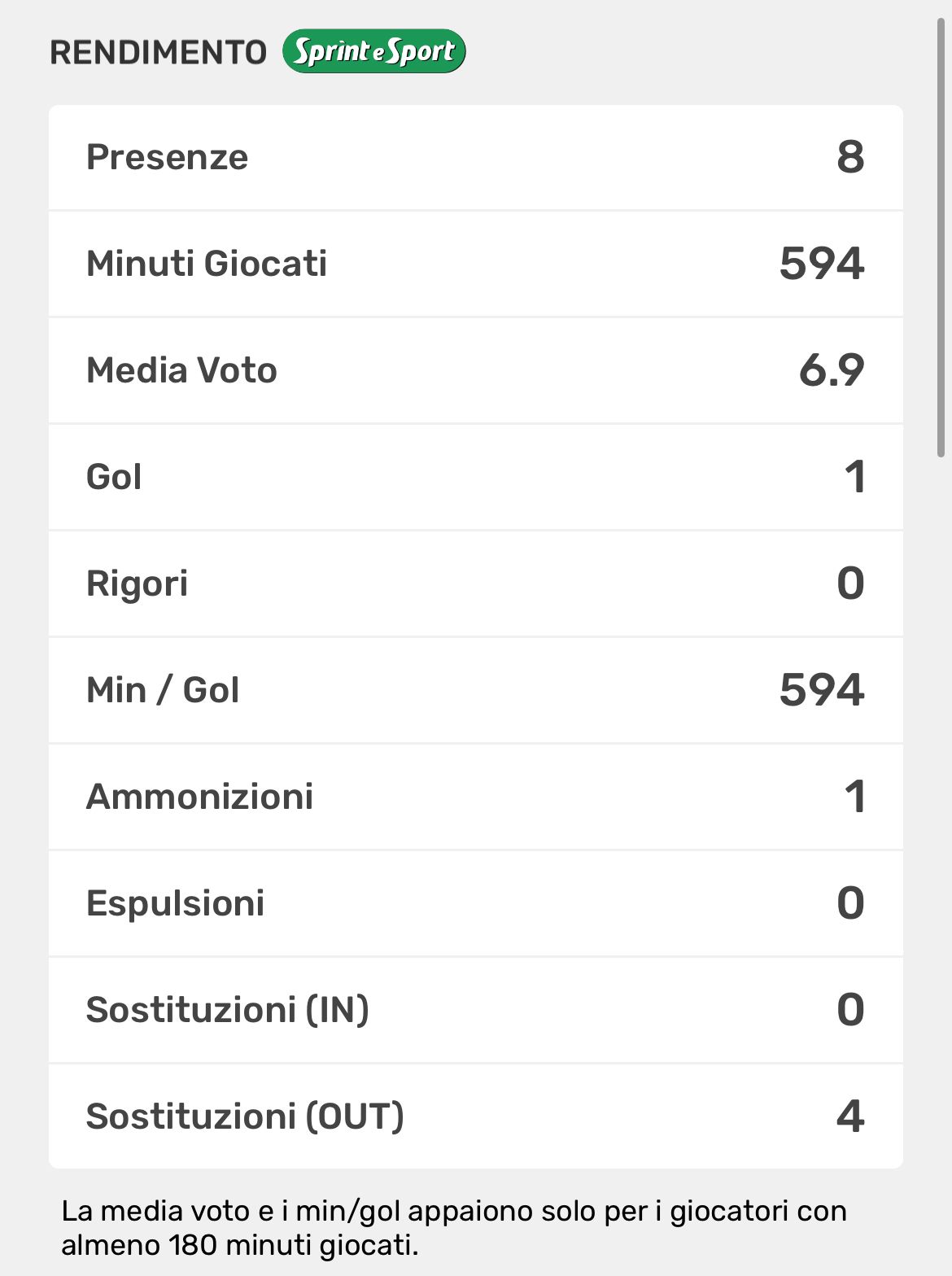
Task: Click the Sprint e Sport logo badge
Action: pyautogui.click(x=373, y=51)
